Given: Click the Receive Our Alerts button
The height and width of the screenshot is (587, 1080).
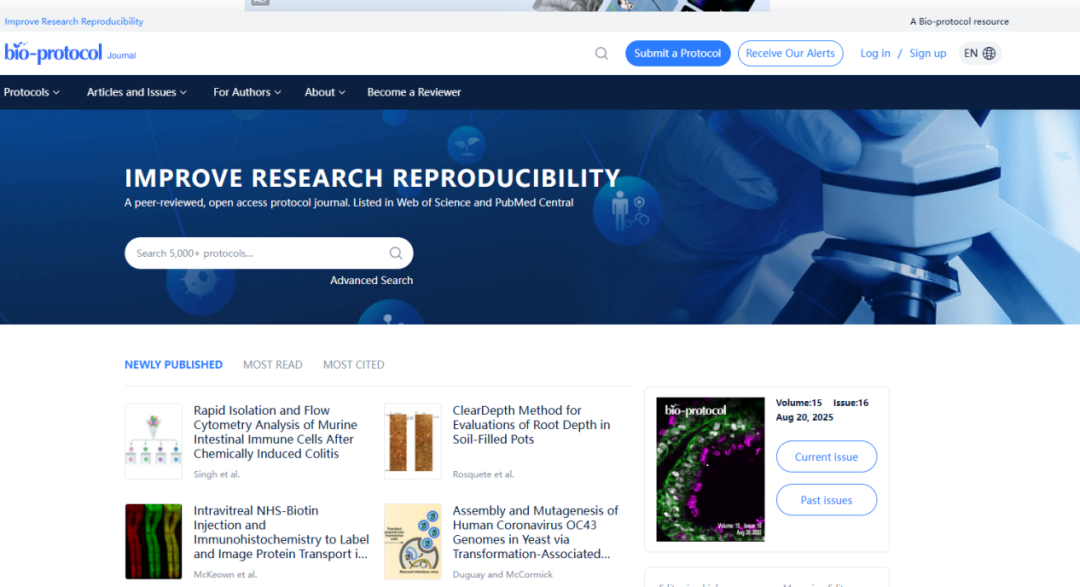Looking at the screenshot, I should click(790, 54).
